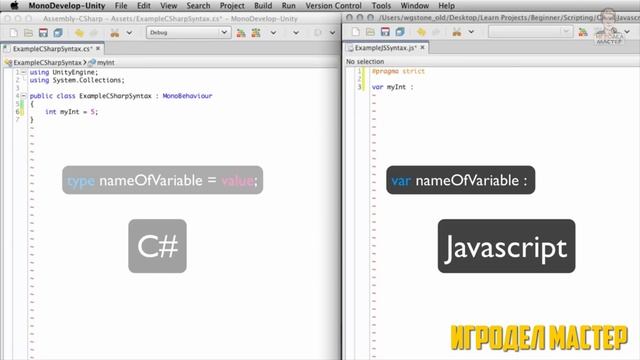Click Cut scissors icon in left toolbar
Viewport: 640px width, 360px height.
tap(115, 33)
